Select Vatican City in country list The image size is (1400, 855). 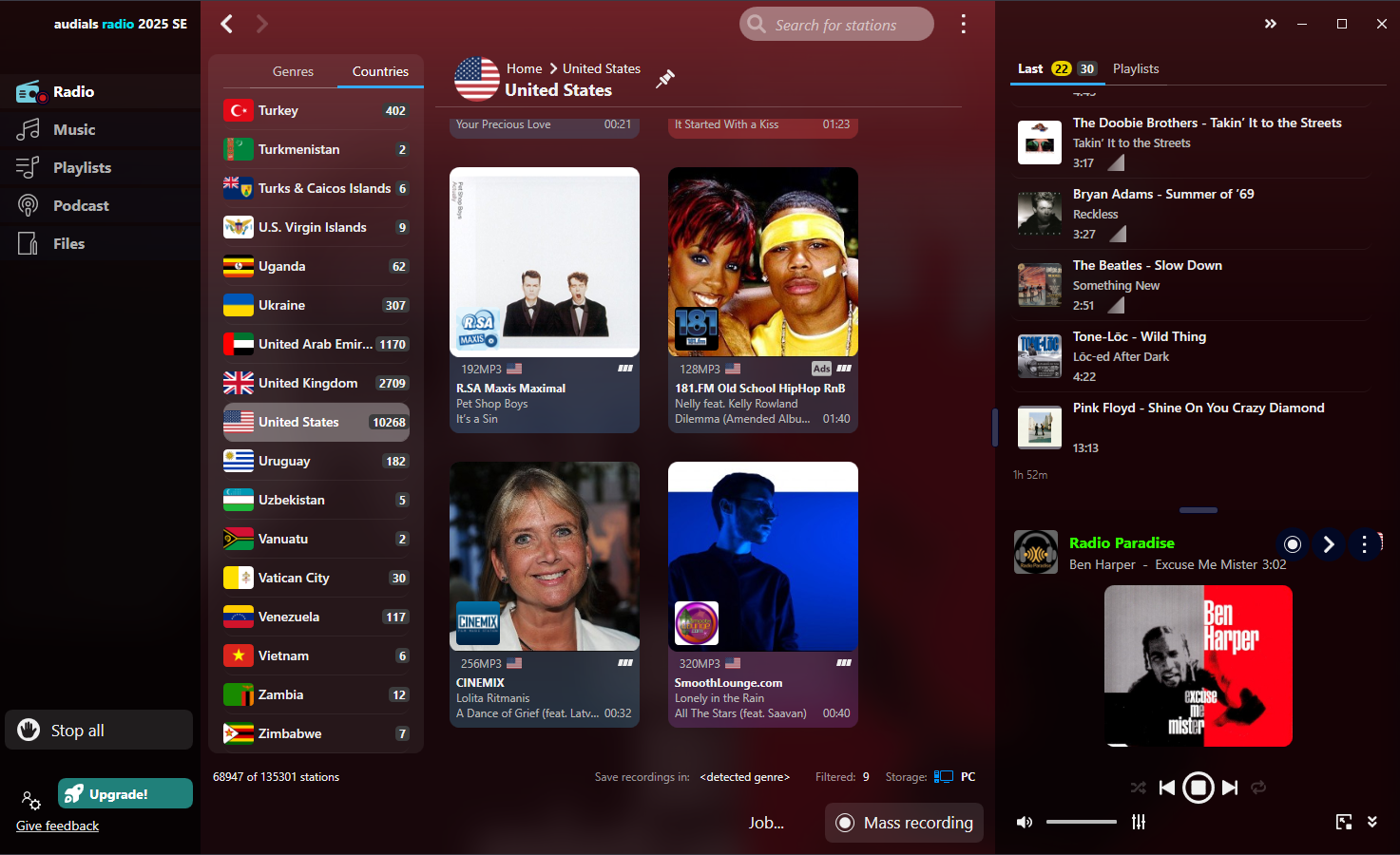pyautogui.click(x=316, y=578)
